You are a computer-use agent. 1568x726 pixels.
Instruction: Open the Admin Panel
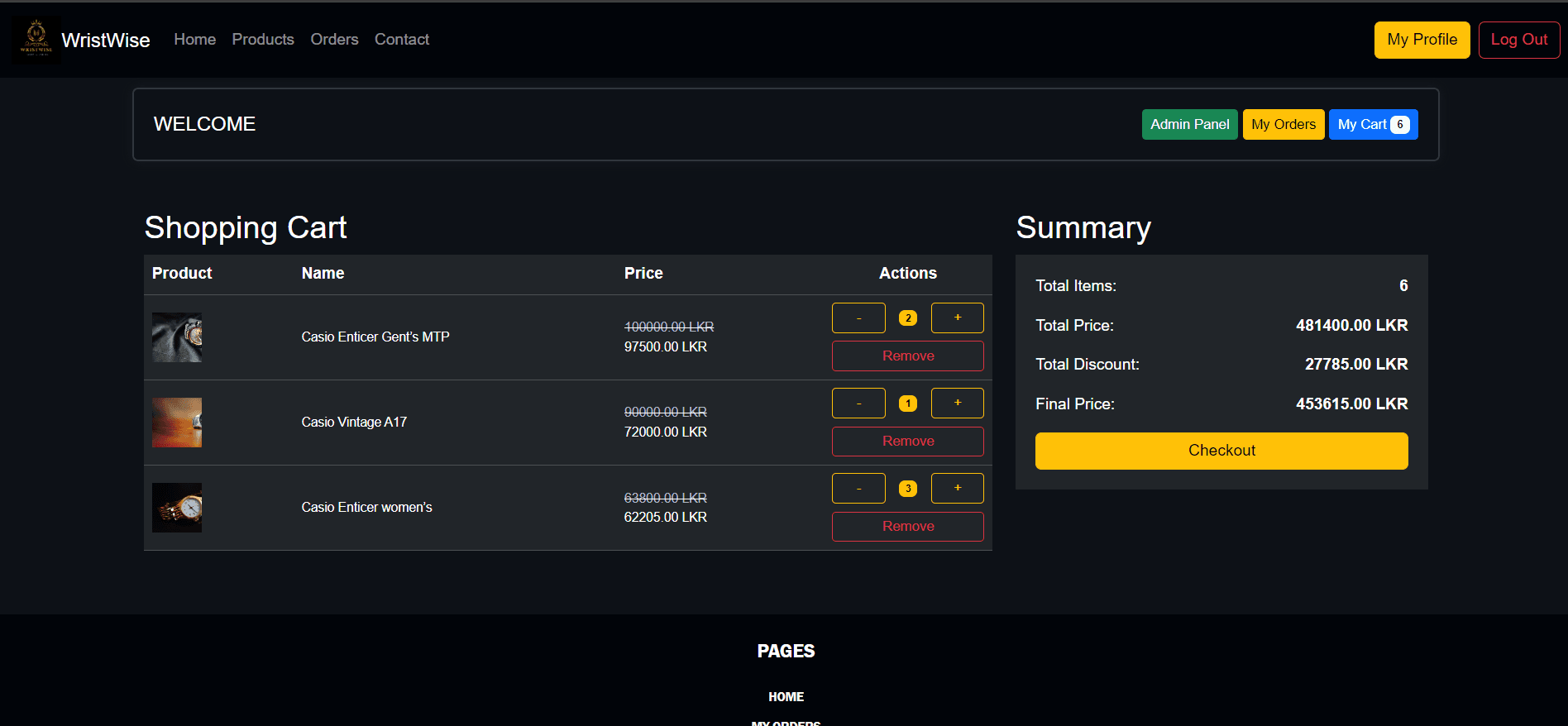(1189, 125)
